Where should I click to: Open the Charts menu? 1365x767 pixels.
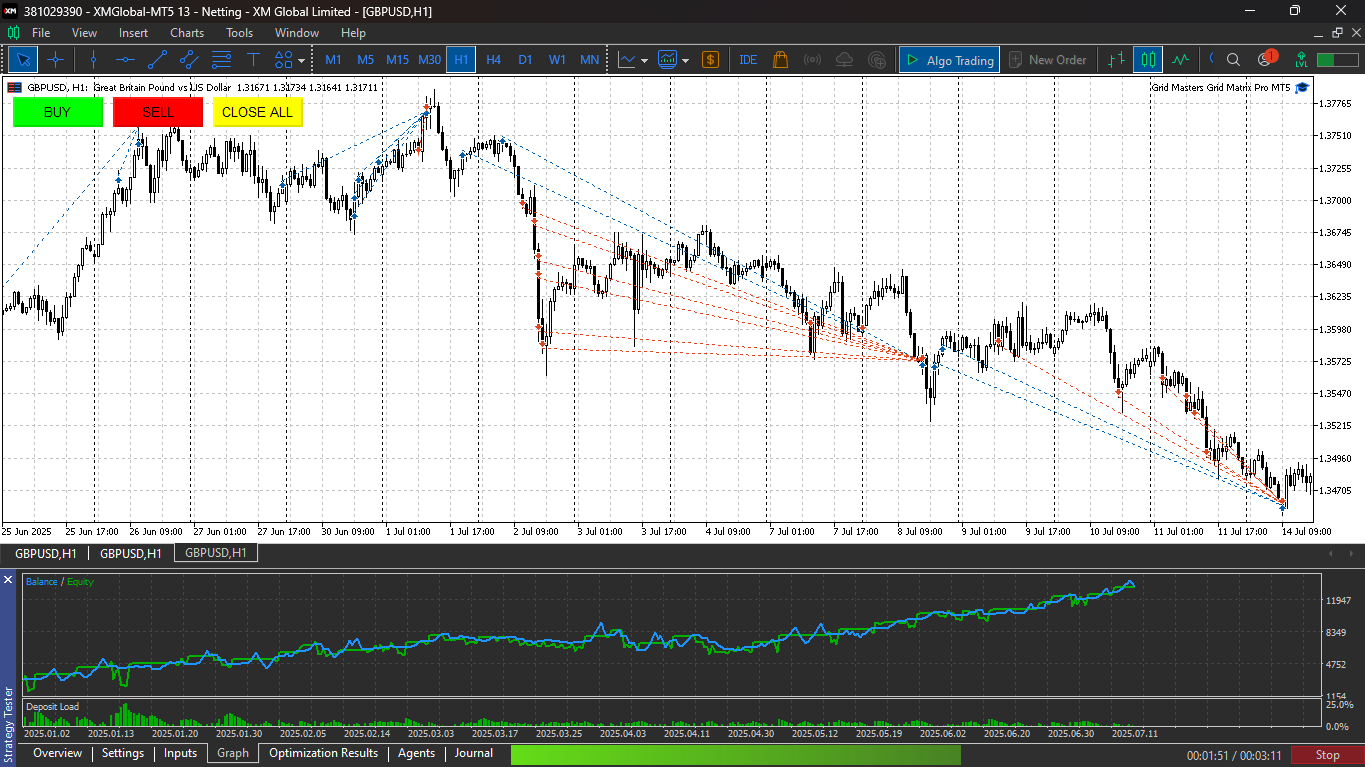[x=186, y=33]
